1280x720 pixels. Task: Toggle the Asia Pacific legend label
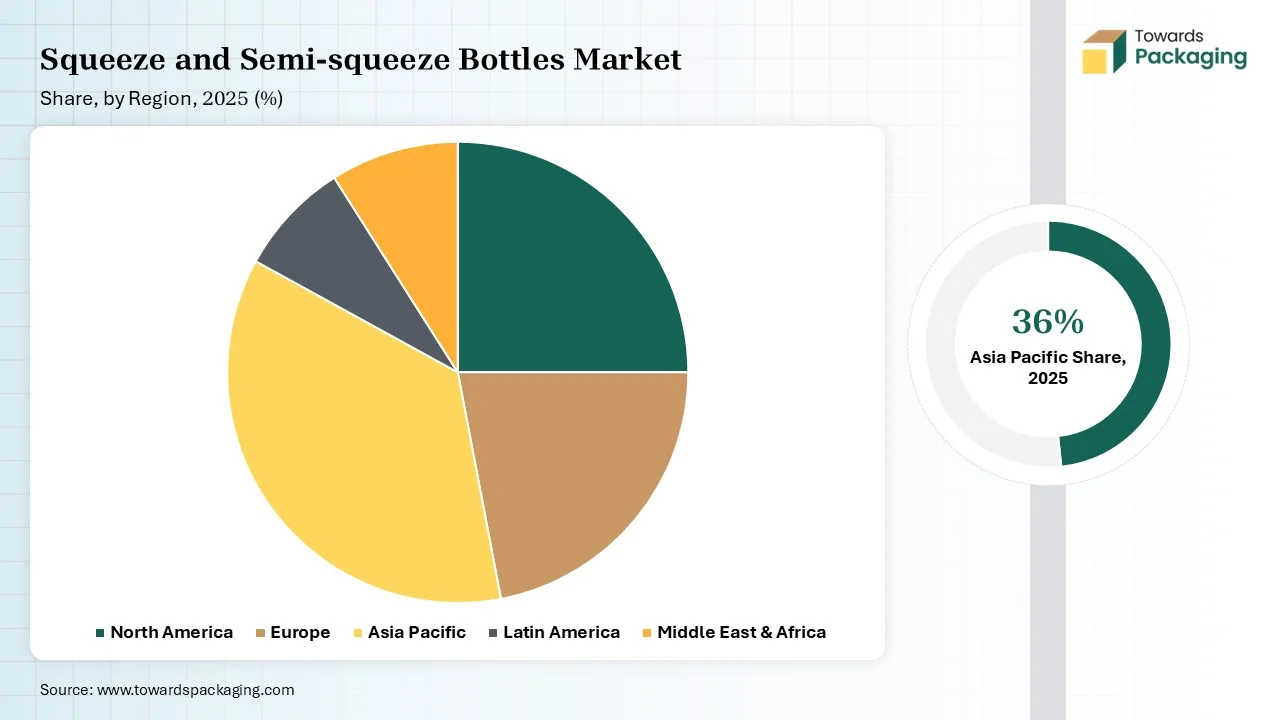click(416, 633)
